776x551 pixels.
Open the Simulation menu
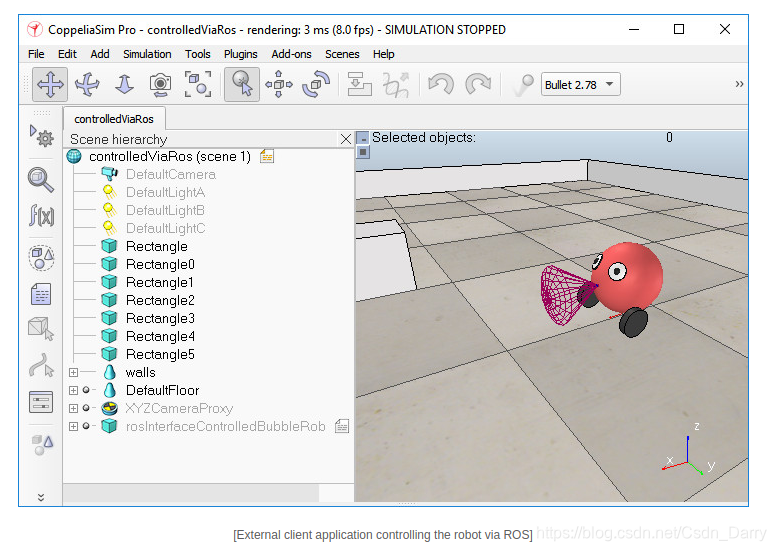click(147, 54)
